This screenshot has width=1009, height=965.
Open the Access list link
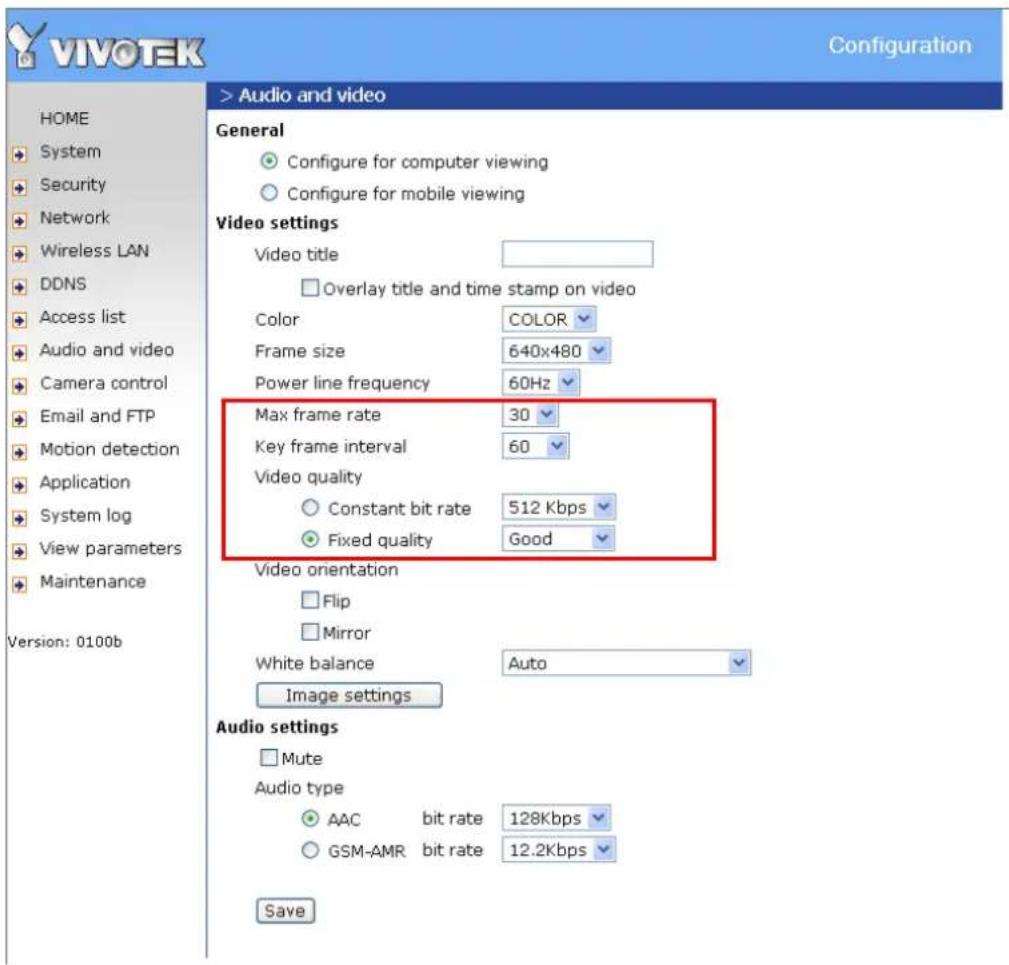click(82, 317)
